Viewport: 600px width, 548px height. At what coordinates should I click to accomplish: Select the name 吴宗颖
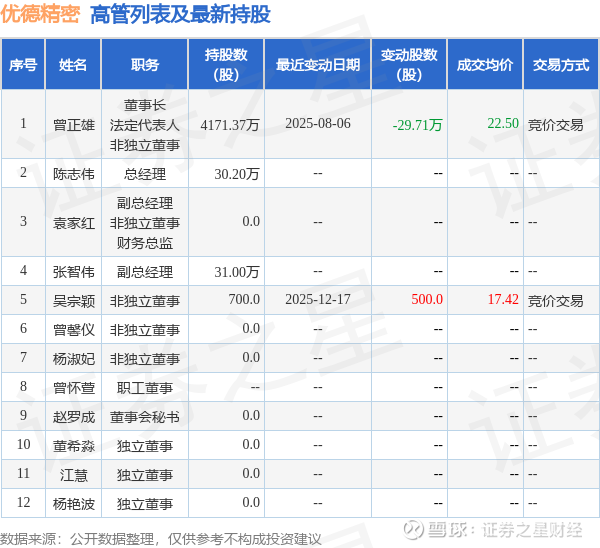(x=73, y=301)
